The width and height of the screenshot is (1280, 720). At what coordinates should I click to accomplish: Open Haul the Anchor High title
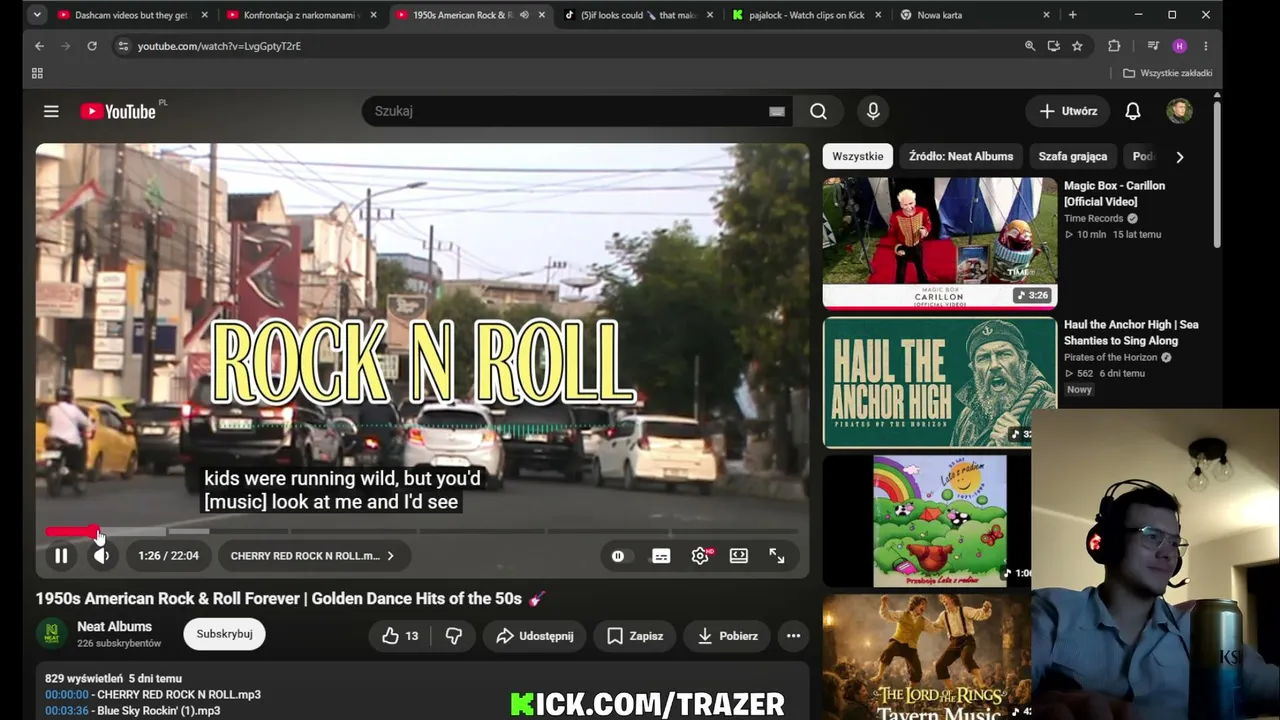1131,332
